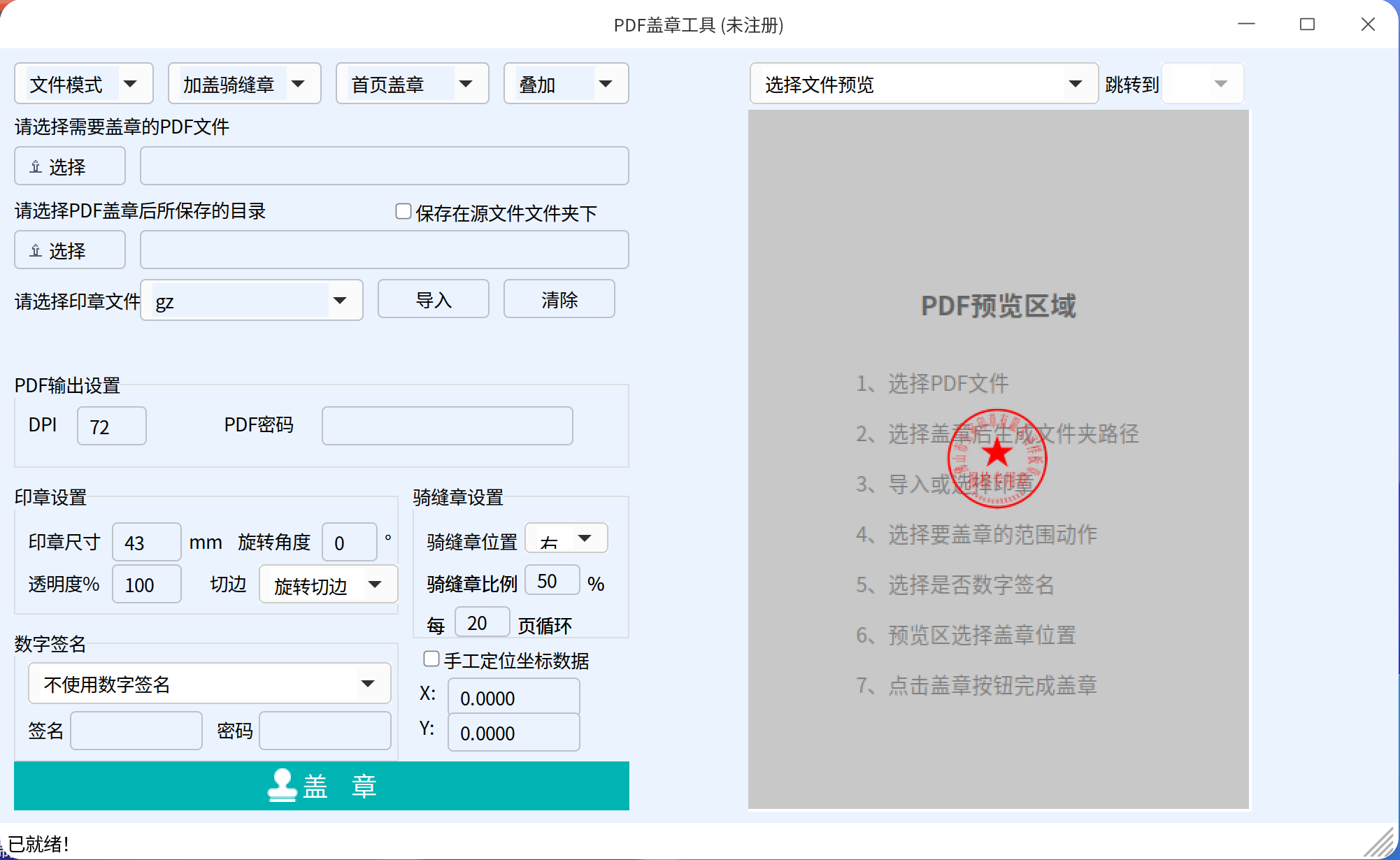The height and width of the screenshot is (860, 1400).
Task: Click the stamp icon on the 盖章 button
Action: coord(283,786)
